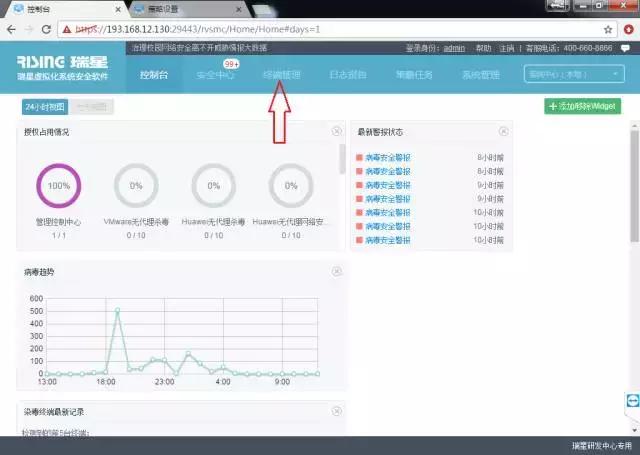Switch to the one-week view toggle
The width and height of the screenshot is (640, 455).
[91, 107]
